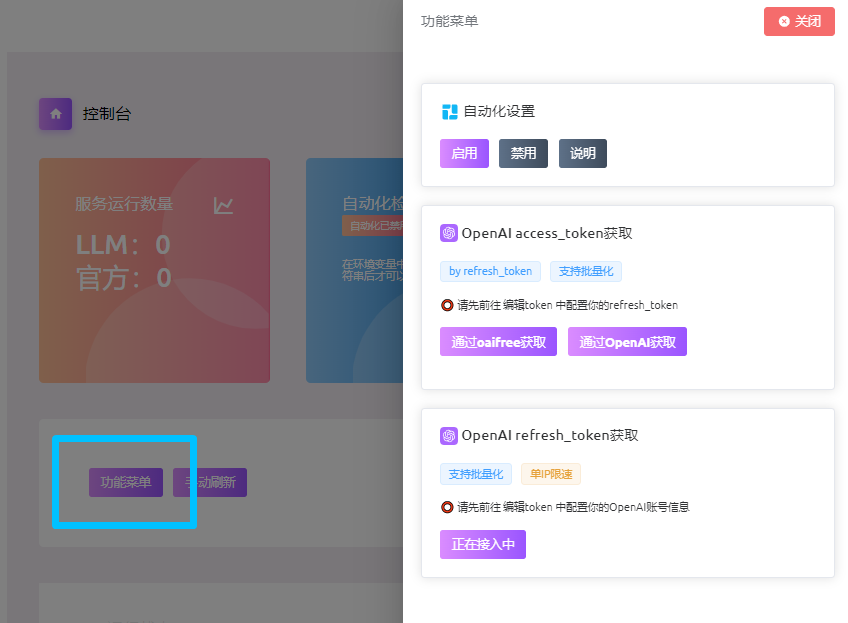Open the 说明 explanation for automation
Image resolution: width=848 pixels, height=623 pixels.
point(582,153)
